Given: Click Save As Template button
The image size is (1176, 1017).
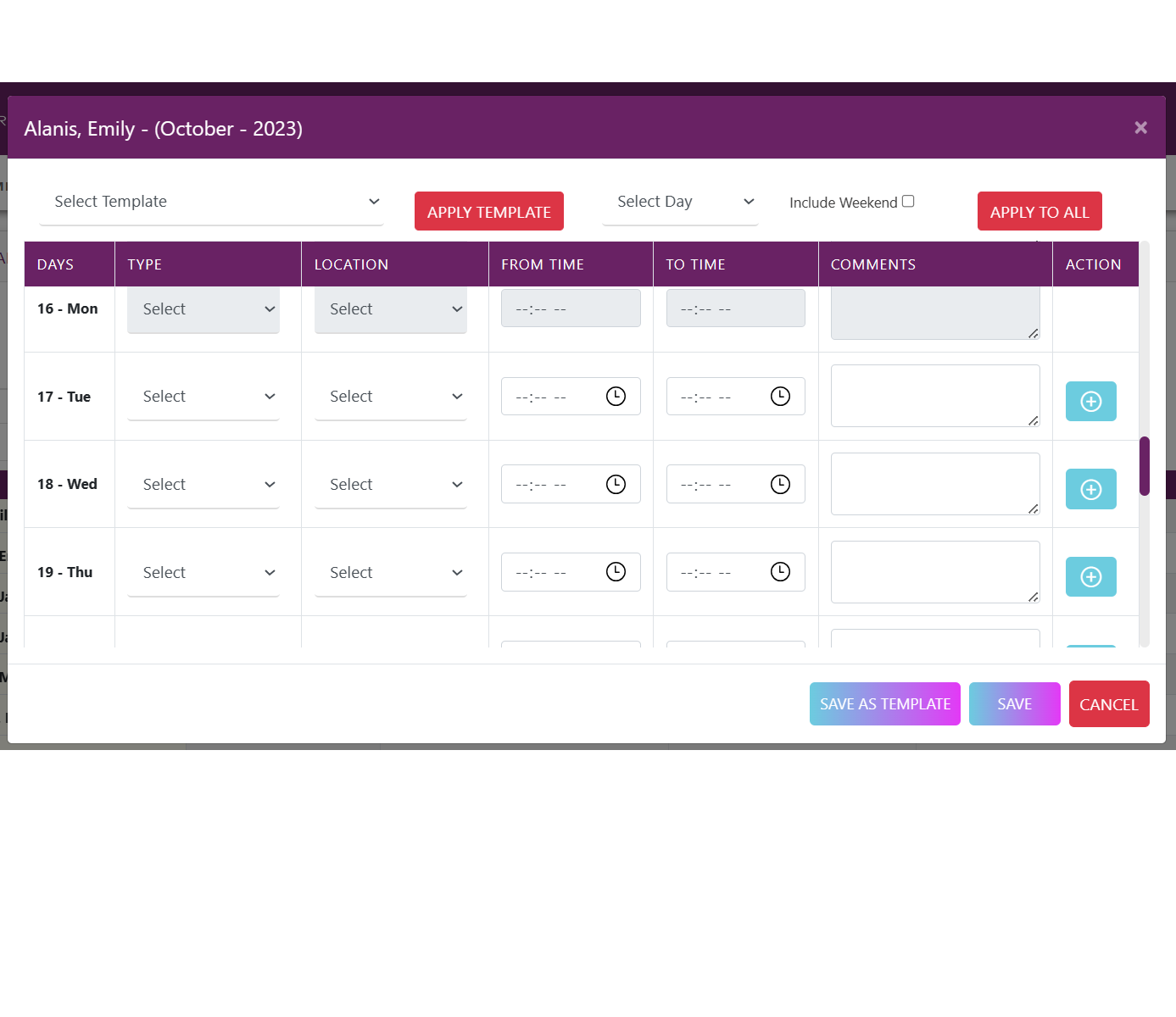Looking at the screenshot, I should click(x=884, y=704).
